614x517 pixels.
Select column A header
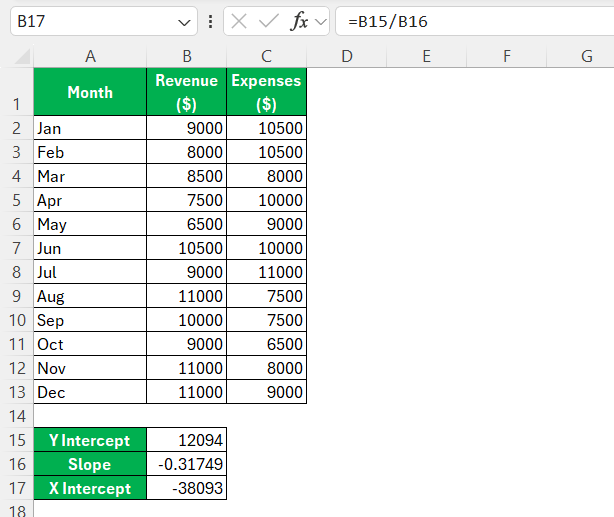tap(90, 56)
